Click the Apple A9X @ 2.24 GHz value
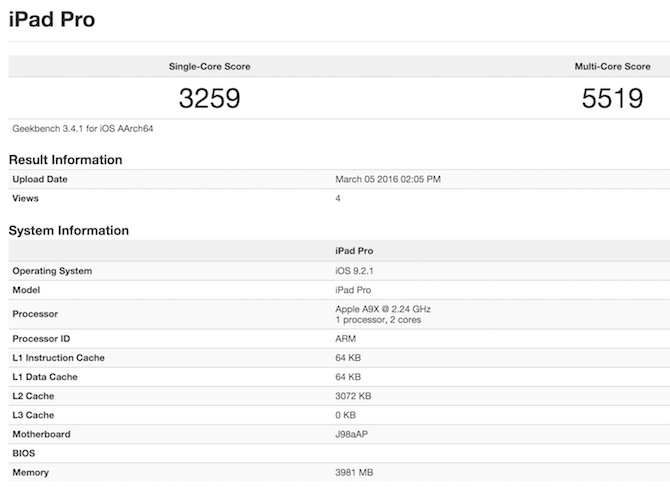This screenshot has height=490, width=670. point(383,309)
